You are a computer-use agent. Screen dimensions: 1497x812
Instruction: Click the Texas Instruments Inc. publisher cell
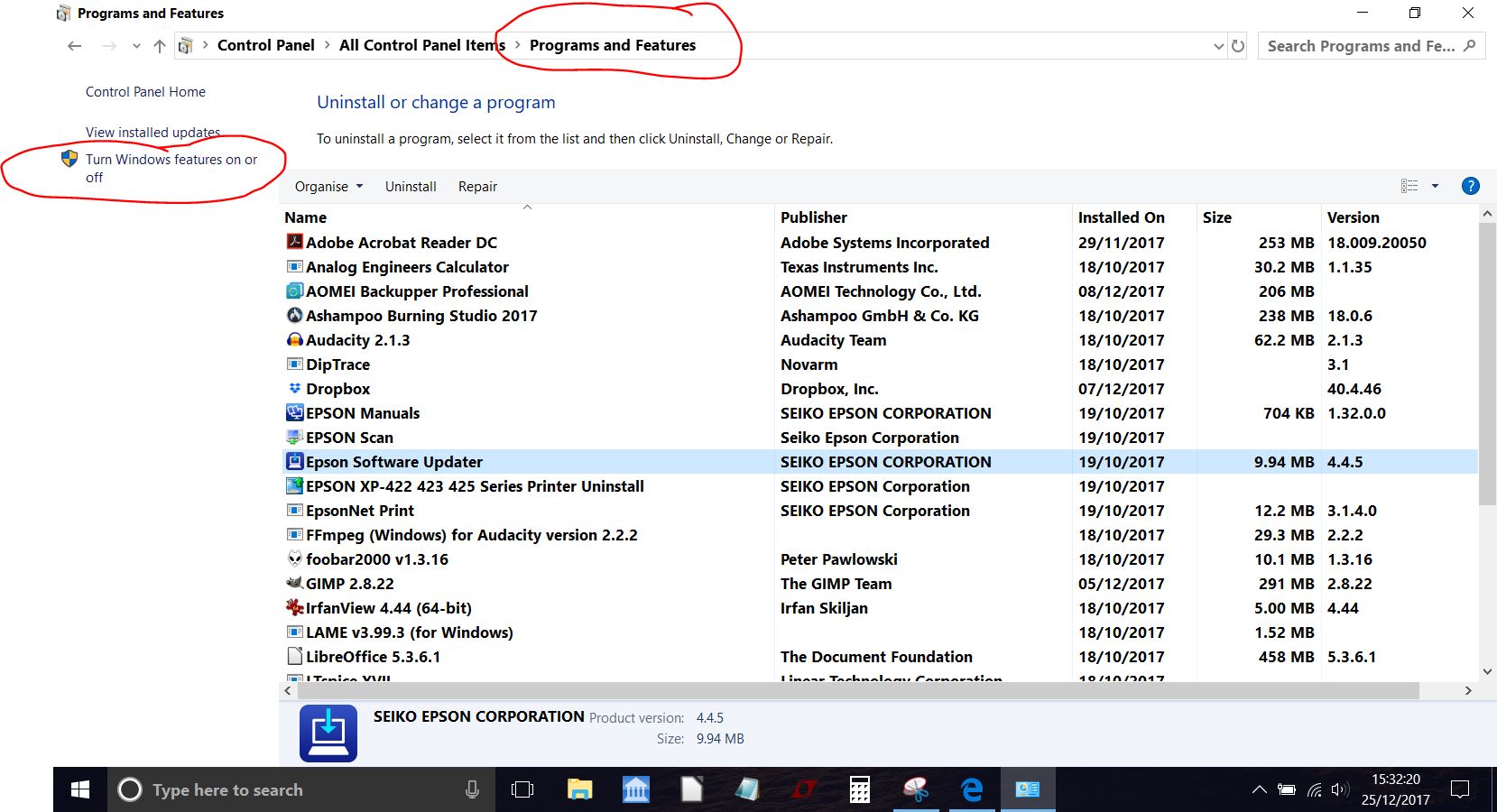(x=859, y=266)
